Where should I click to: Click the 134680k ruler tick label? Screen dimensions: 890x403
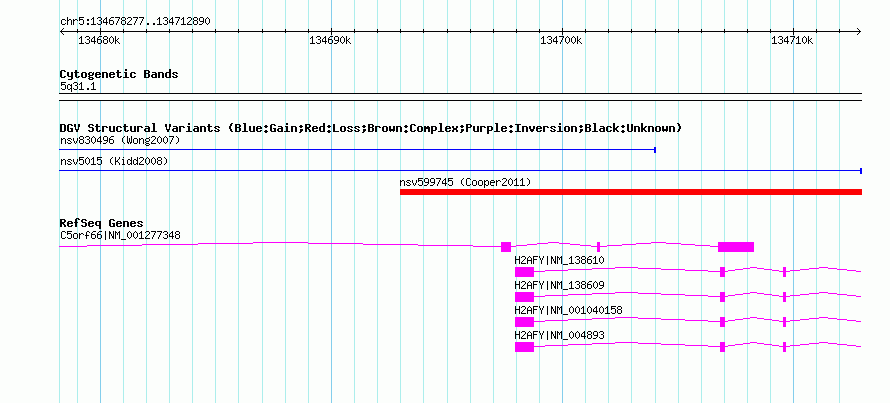pos(99,41)
